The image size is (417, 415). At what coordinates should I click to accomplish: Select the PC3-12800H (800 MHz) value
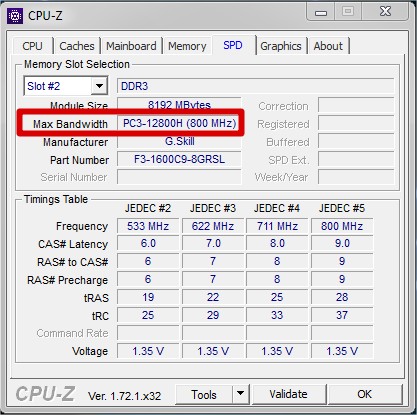(x=179, y=123)
